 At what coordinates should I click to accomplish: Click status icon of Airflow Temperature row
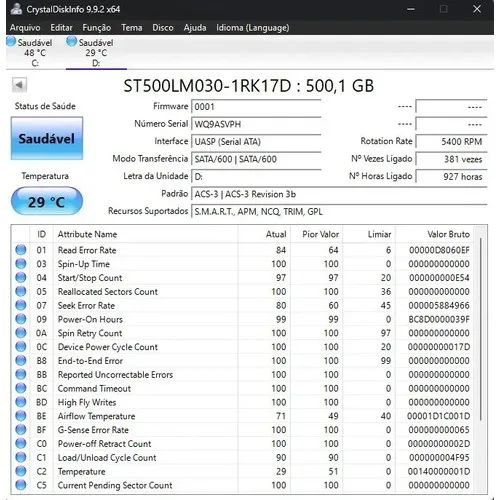tap(21, 416)
